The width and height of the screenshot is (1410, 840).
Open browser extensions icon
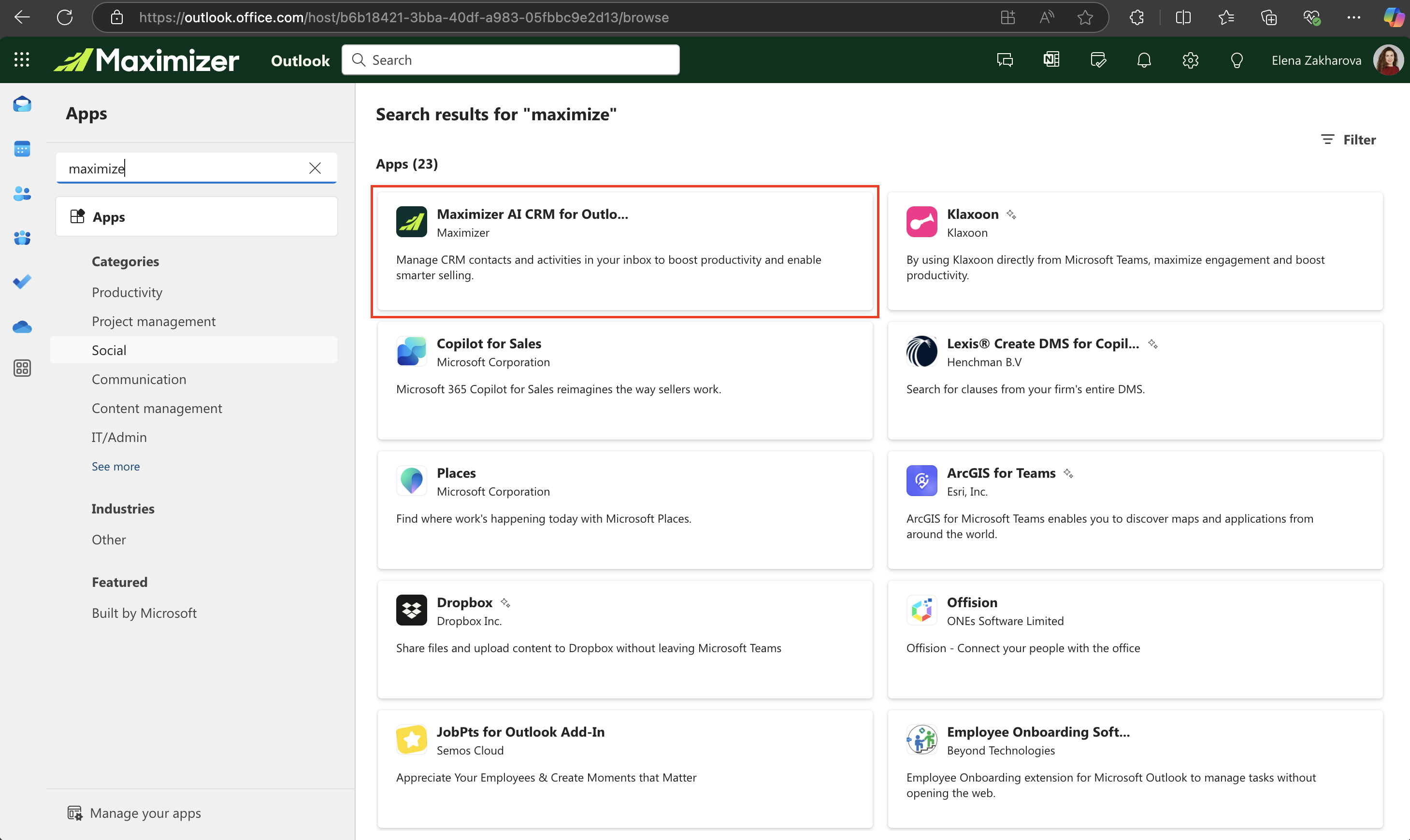click(1137, 17)
